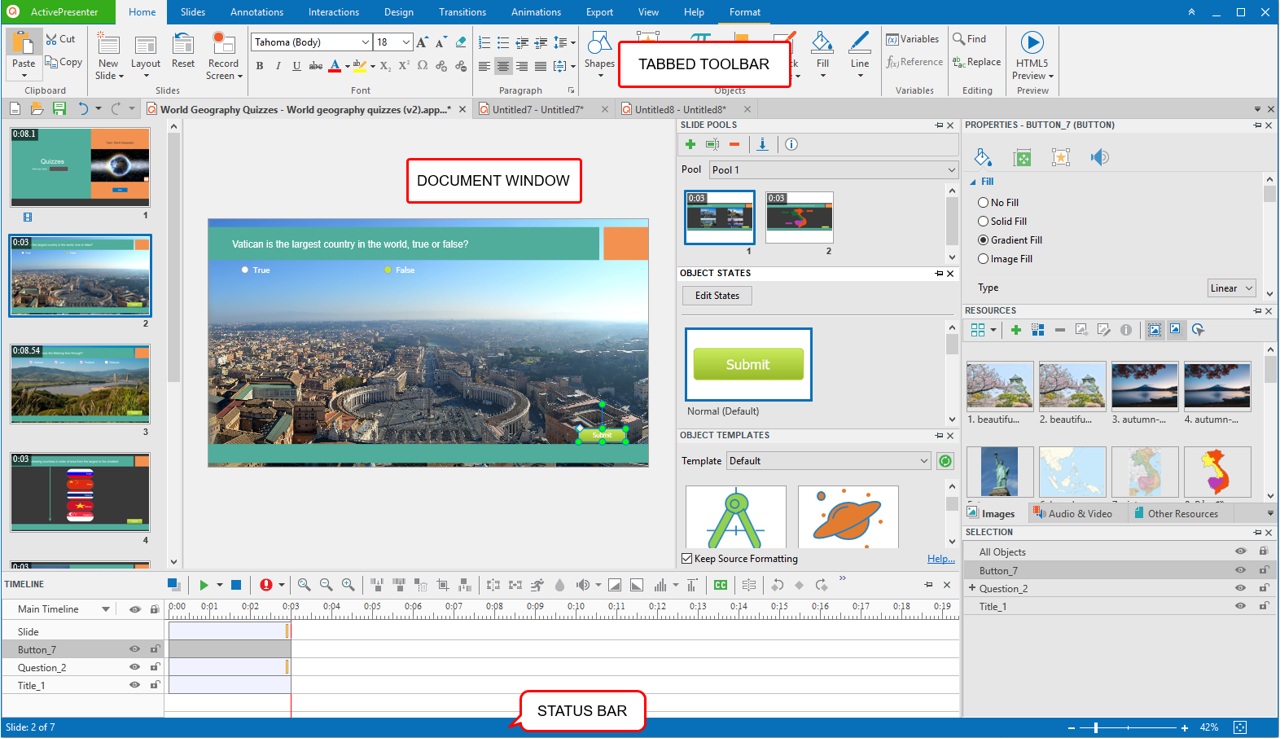Click the Edit States button
Viewport: 1281px width, 739px height.
pyautogui.click(x=717, y=296)
